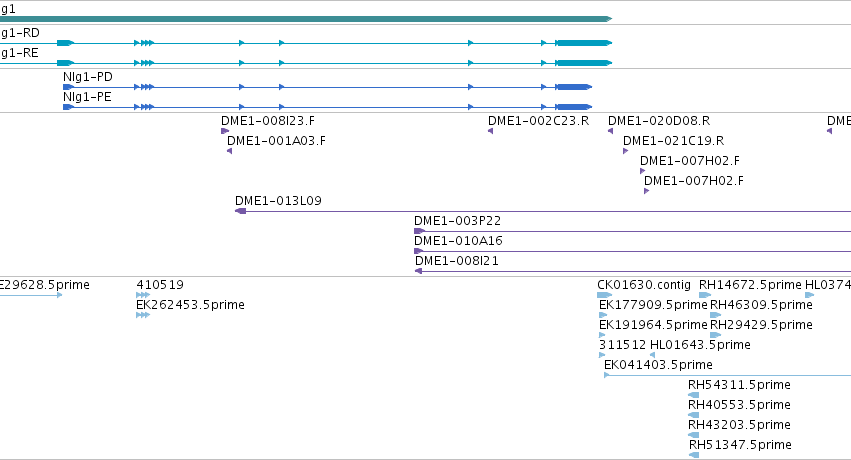Select the DME1-013L09 feature arrowhead

pos(240,211)
